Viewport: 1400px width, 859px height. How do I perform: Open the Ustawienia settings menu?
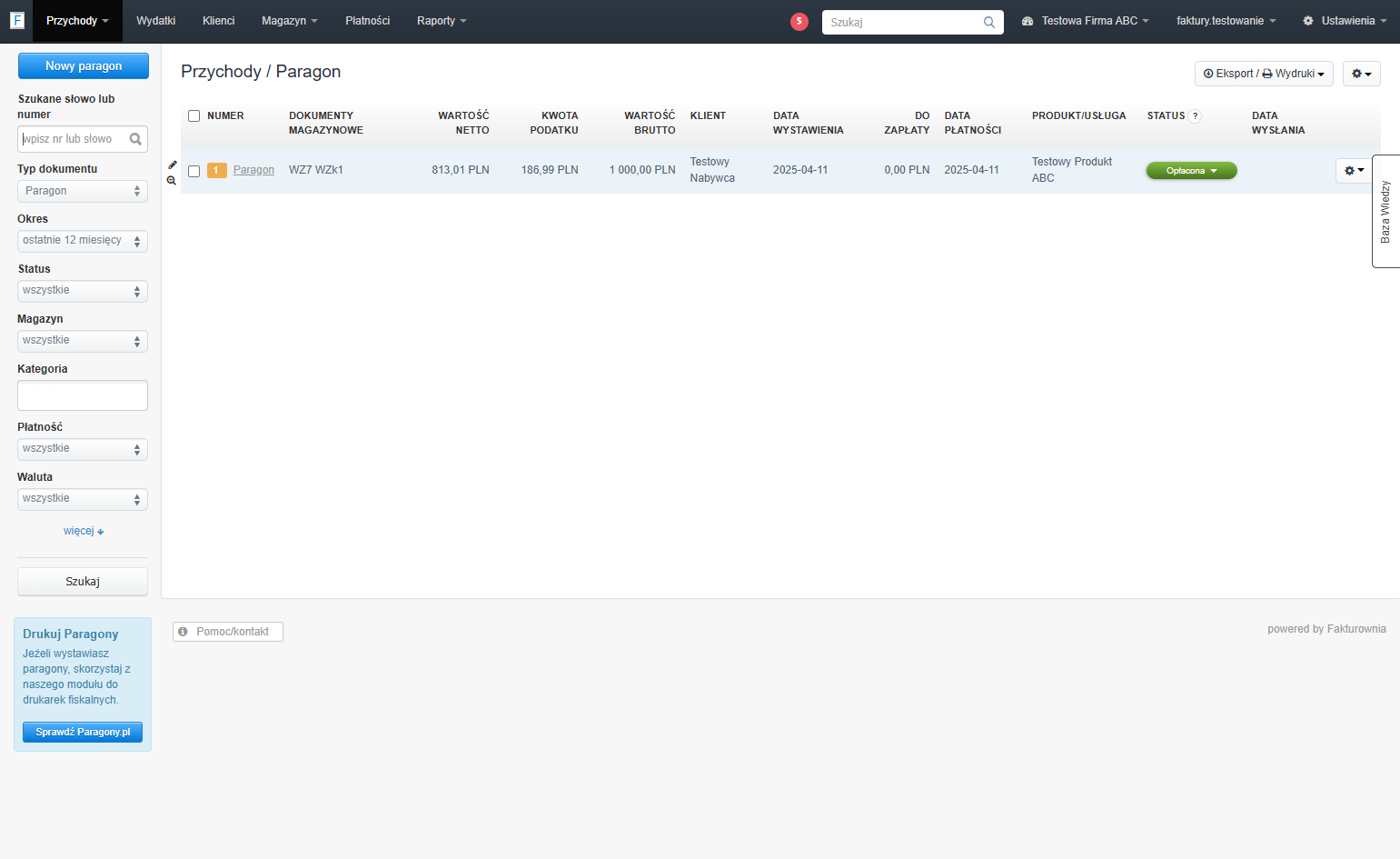click(x=1345, y=21)
